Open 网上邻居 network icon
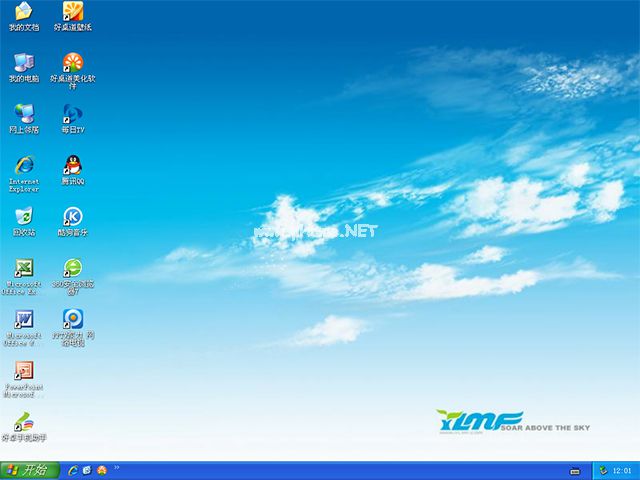The image size is (640, 480). pyautogui.click(x=23, y=114)
